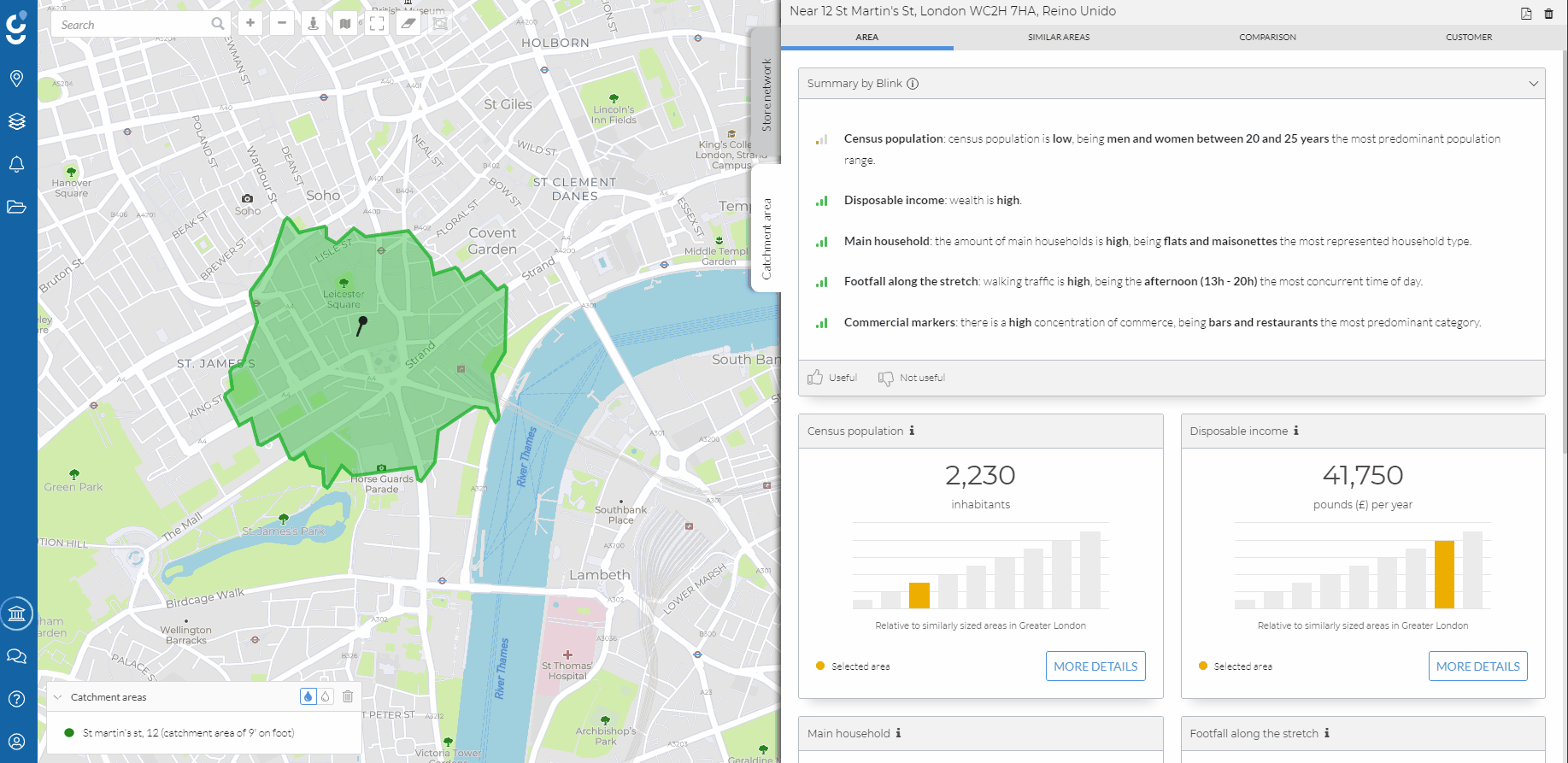Toggle outline droplet for catchment areas
The width and height of the screenshot is (1568, 763).
tap(326, 696)
